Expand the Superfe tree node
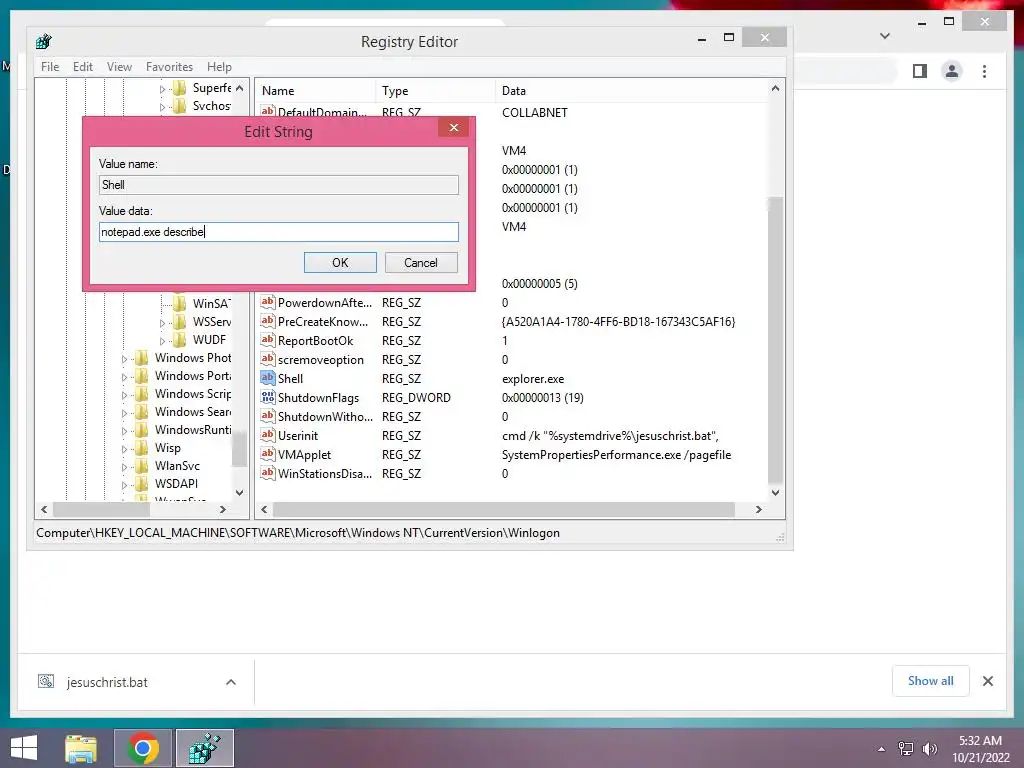This screenshot has height=768, width=1024. click(162, 89)
